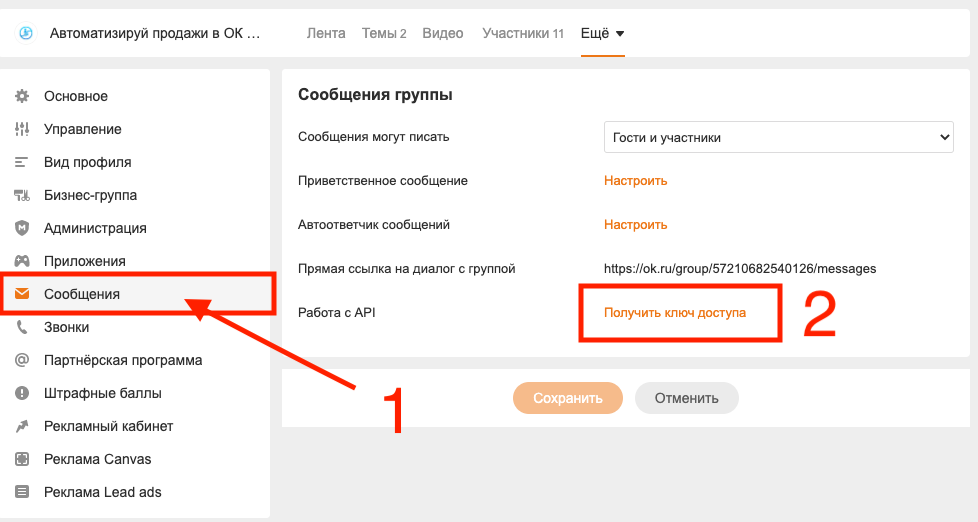Click the phone icon beside Звонки
The height and width of the screenshot is (522, 978).
click(x=22, y=327)
